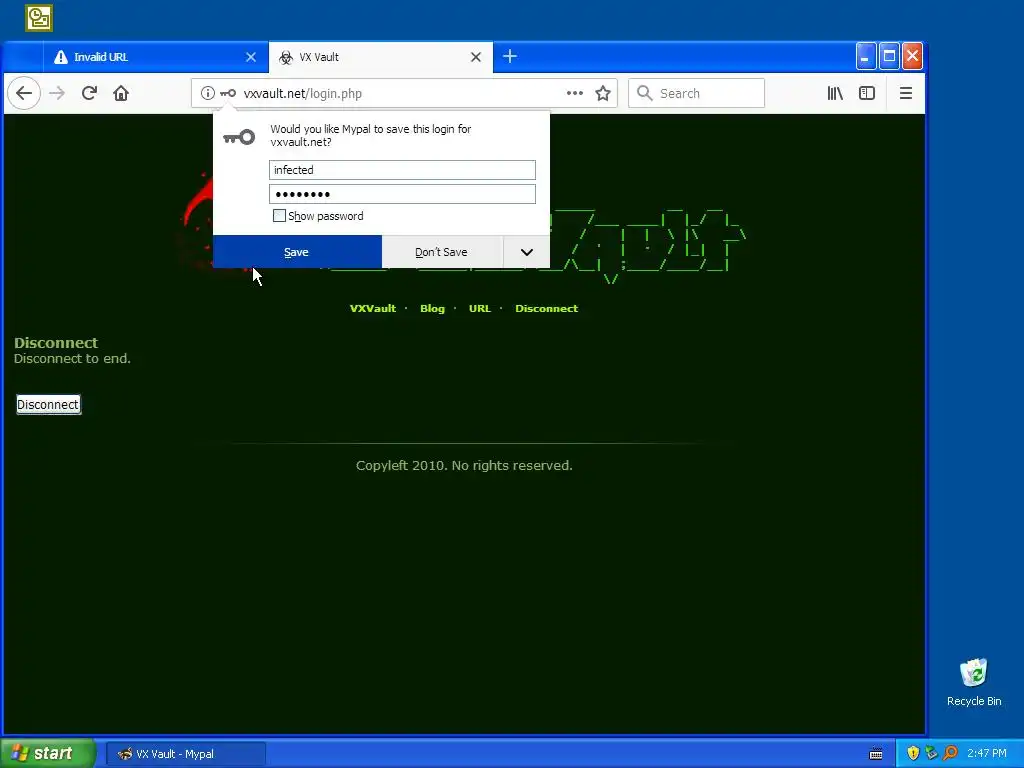Choose Don't Save for this login
1024x768 pixels.
pos(442,252)
